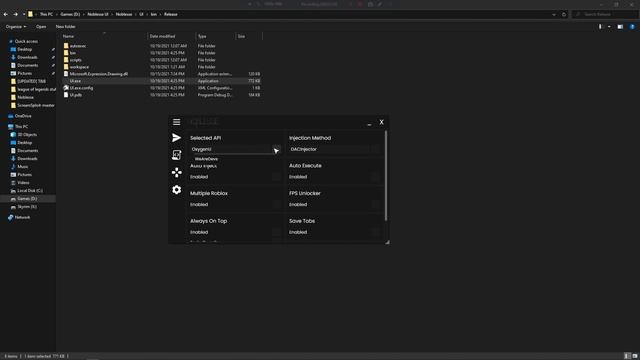This screenshot has width=640, height=360.
Task: Open the gear settings icon in executor sidebar
Action: (176, 190)
